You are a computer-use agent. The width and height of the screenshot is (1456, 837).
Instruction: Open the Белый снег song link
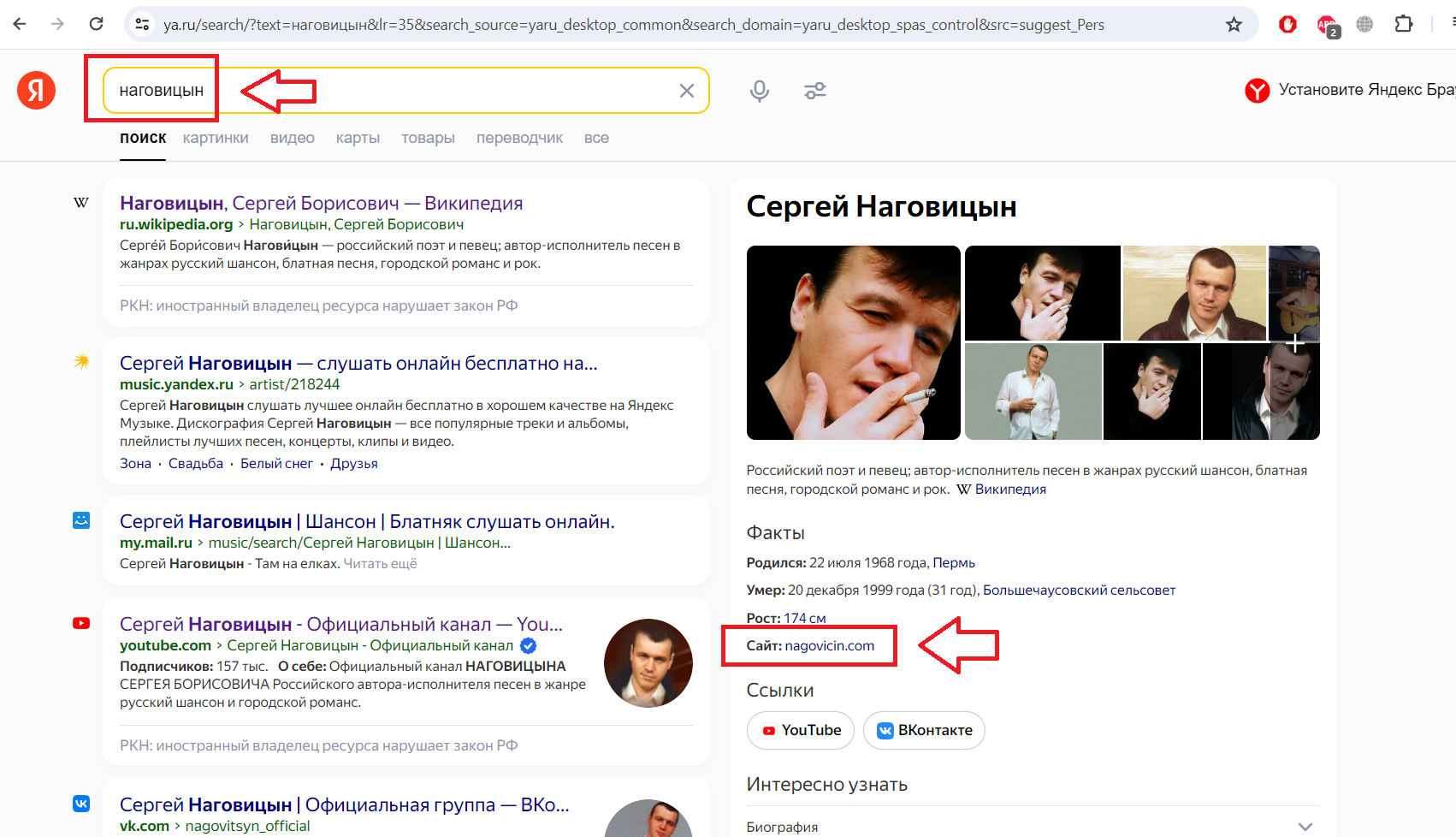(276, 463)
